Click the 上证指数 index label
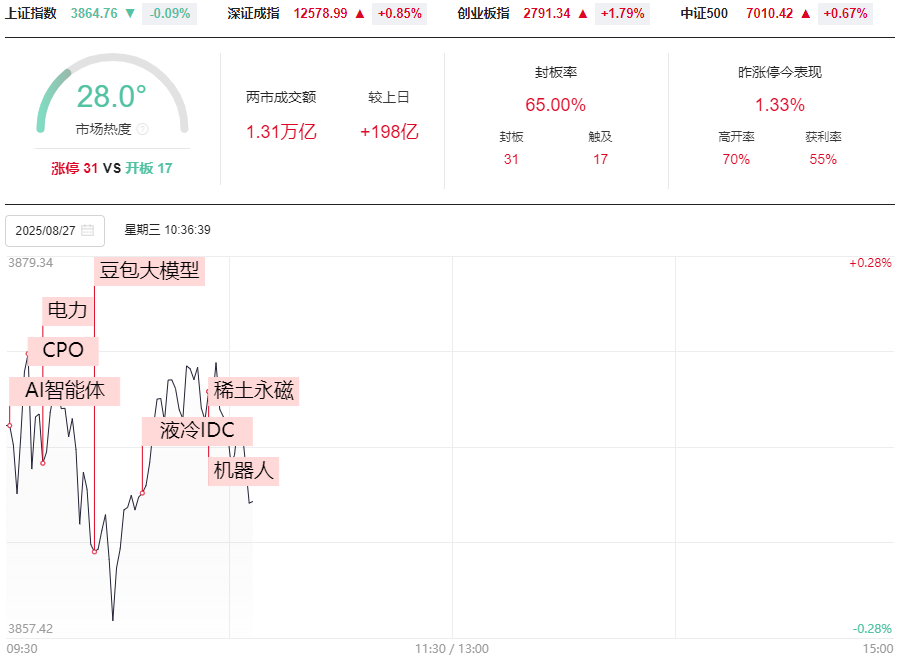The height and width of the screenshot is (663, 903). (x=30, y=14)
